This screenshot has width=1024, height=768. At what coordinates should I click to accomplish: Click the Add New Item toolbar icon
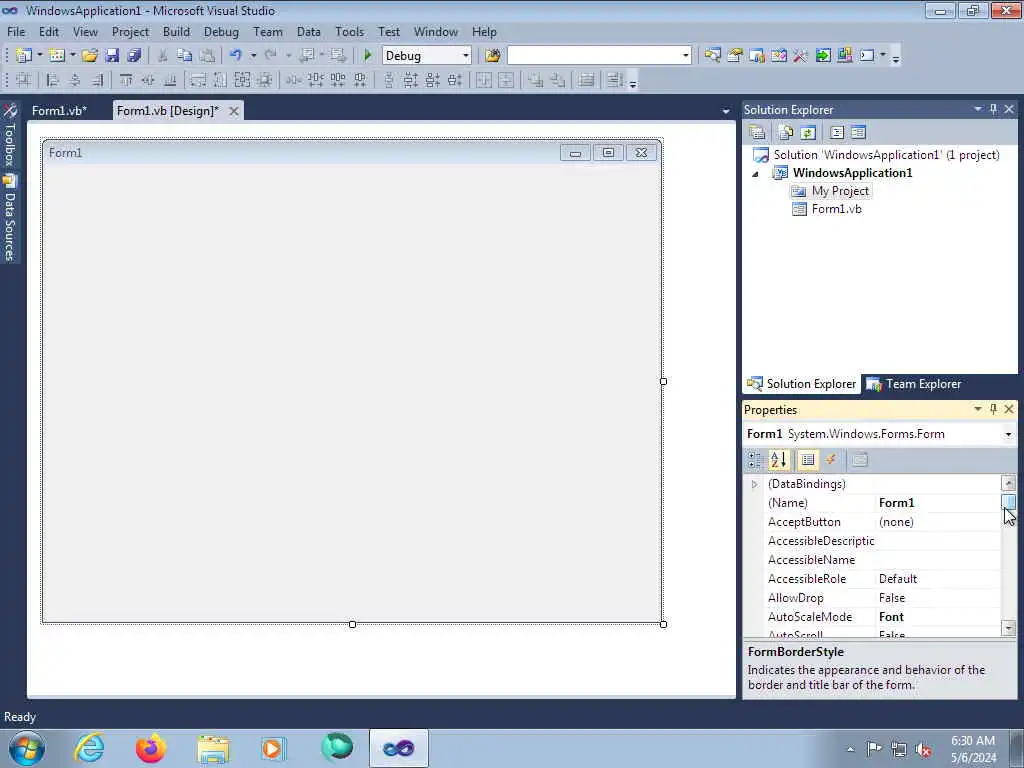tap(57, 56)
